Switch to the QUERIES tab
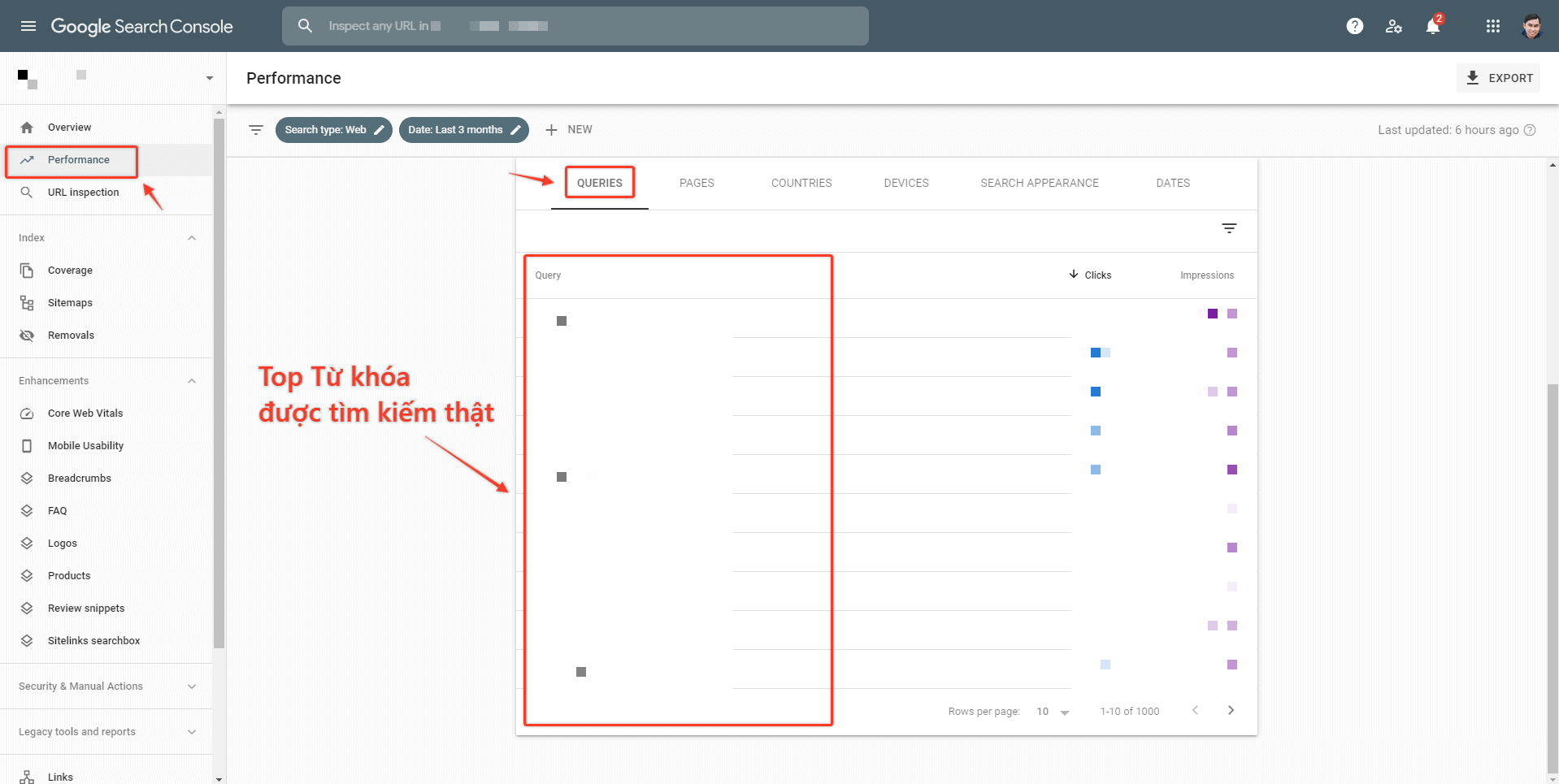Image resolution: width=1559 pixels, height=784 pixels. pyautogui.click(x=600, y=183)
